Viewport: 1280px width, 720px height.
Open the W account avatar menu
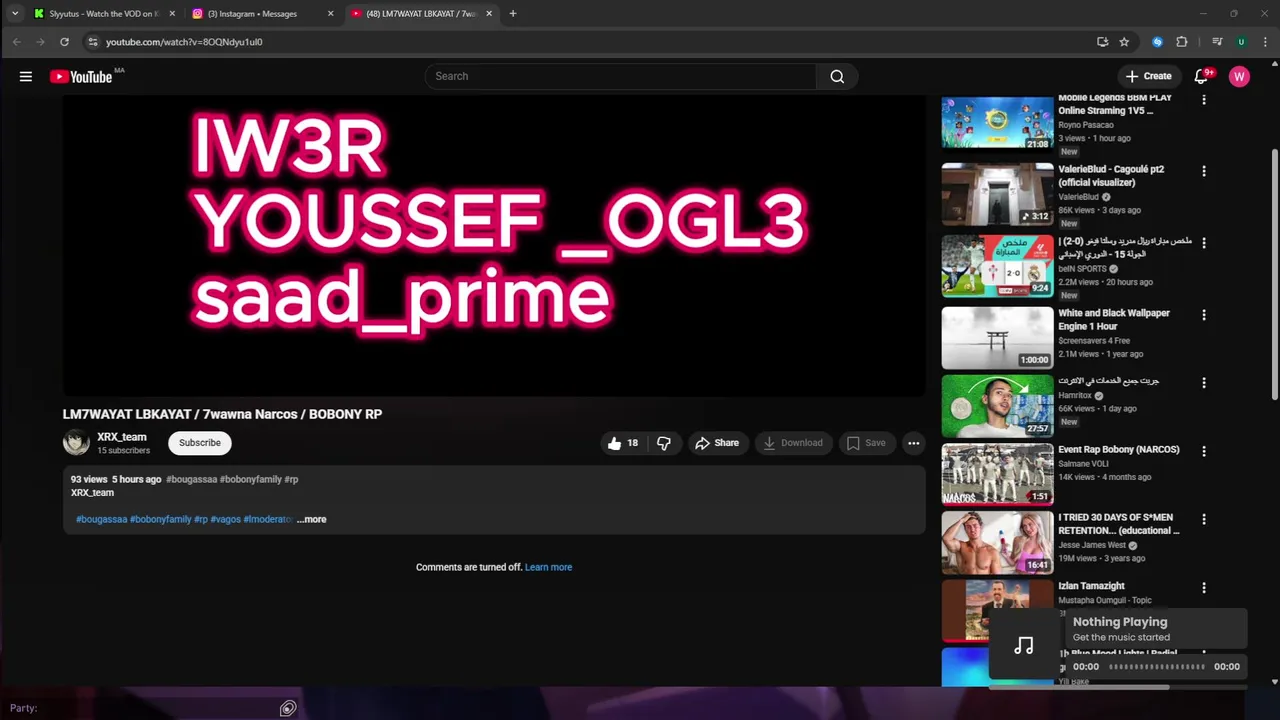[1239, 76]
